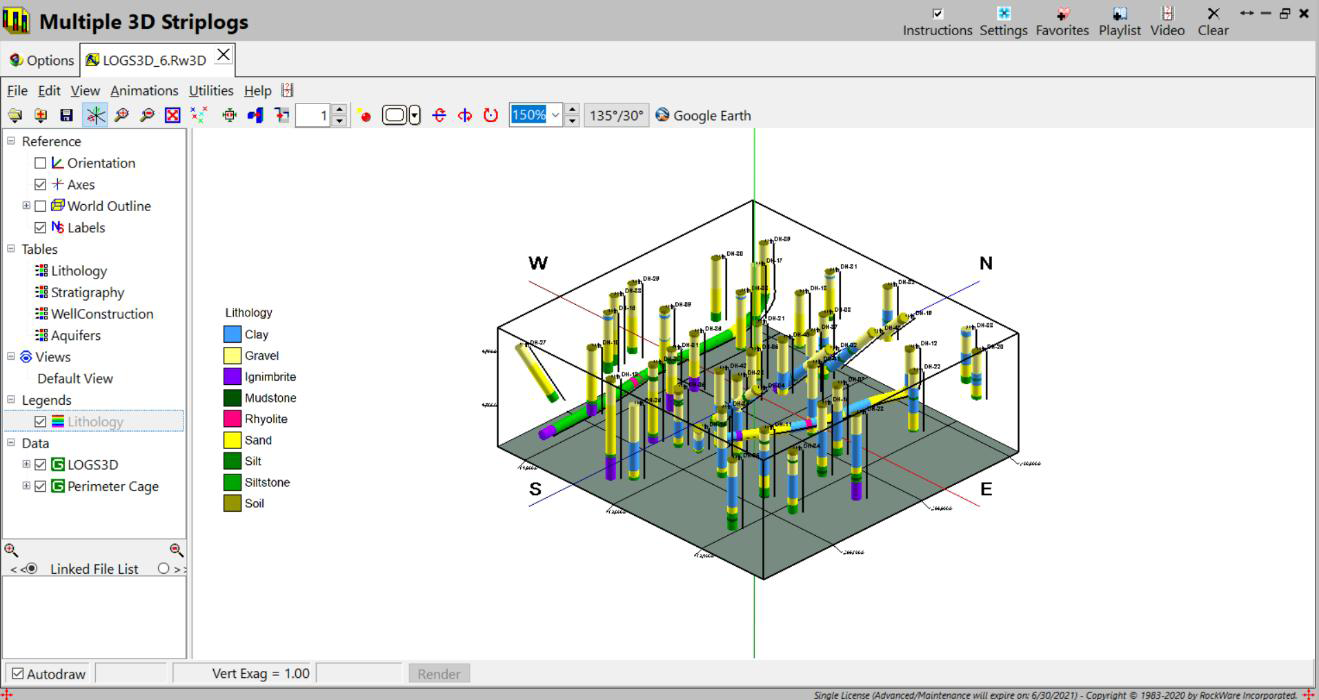Image resolution: width=1319 pixels, height=700 pixels.
Task: Enable the Orientation checkbox
Action: (40, 163)
